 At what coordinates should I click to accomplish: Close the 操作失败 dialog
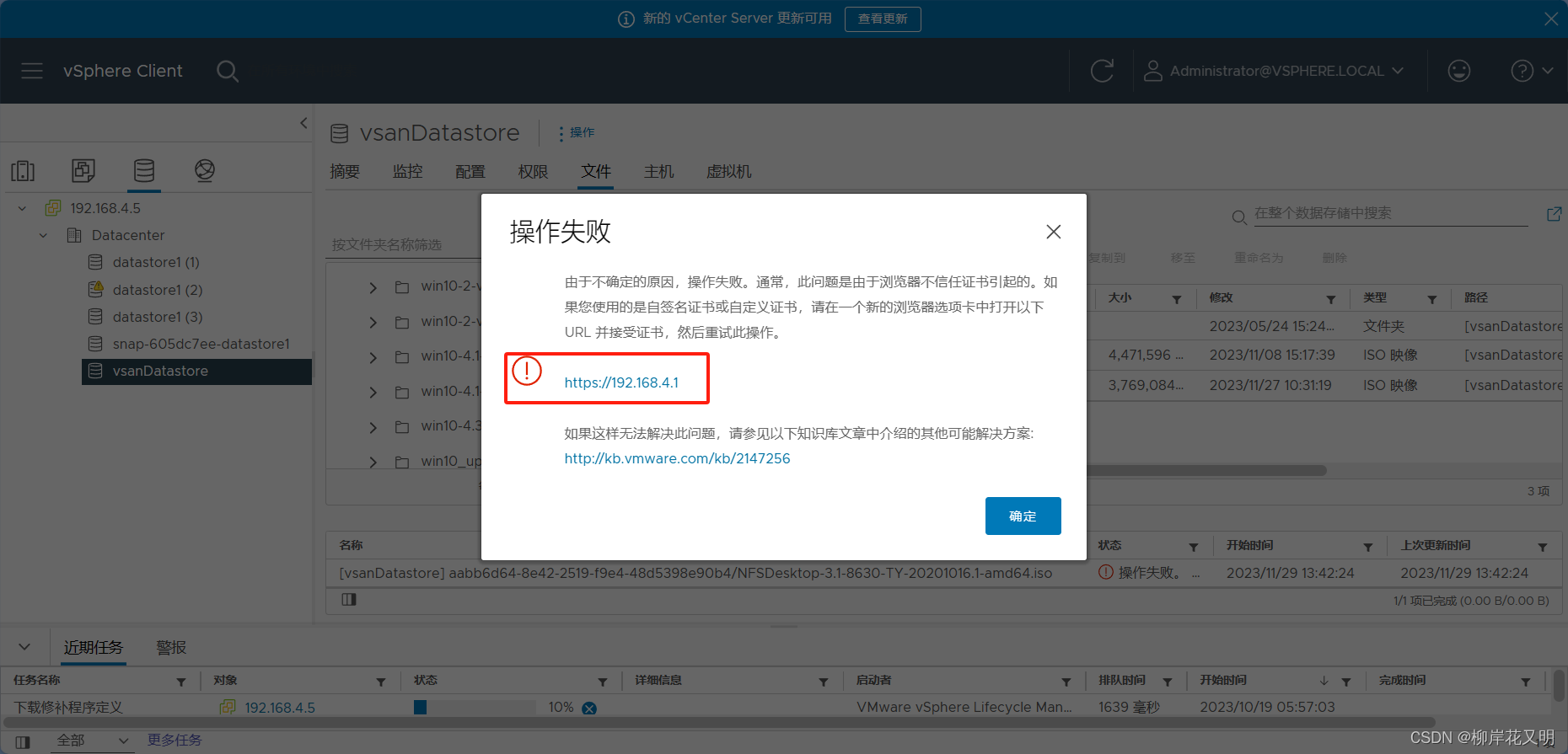(x=1054, y=232)
